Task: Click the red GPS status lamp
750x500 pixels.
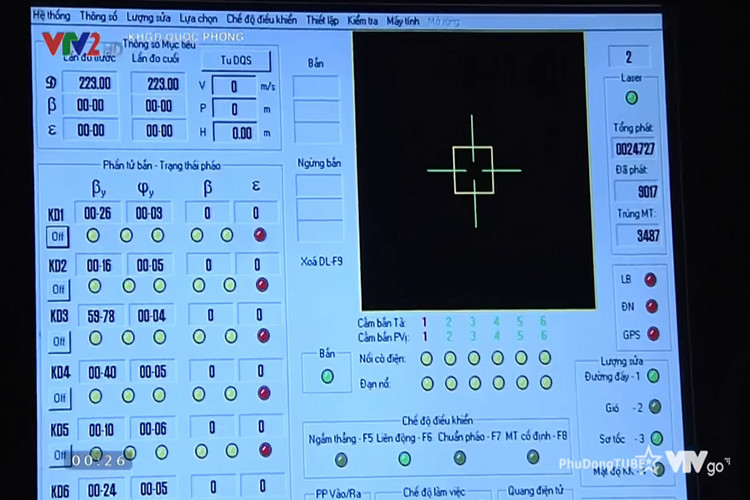Action: (652, 334)
